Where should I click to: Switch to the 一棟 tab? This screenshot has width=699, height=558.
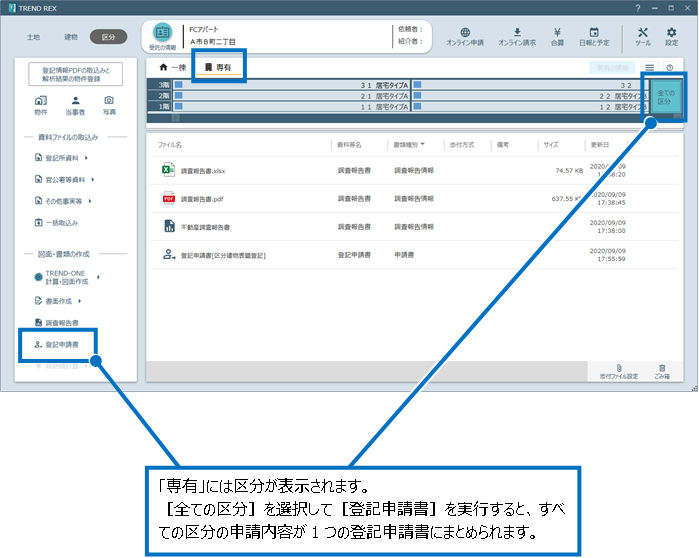coord(173,67)
